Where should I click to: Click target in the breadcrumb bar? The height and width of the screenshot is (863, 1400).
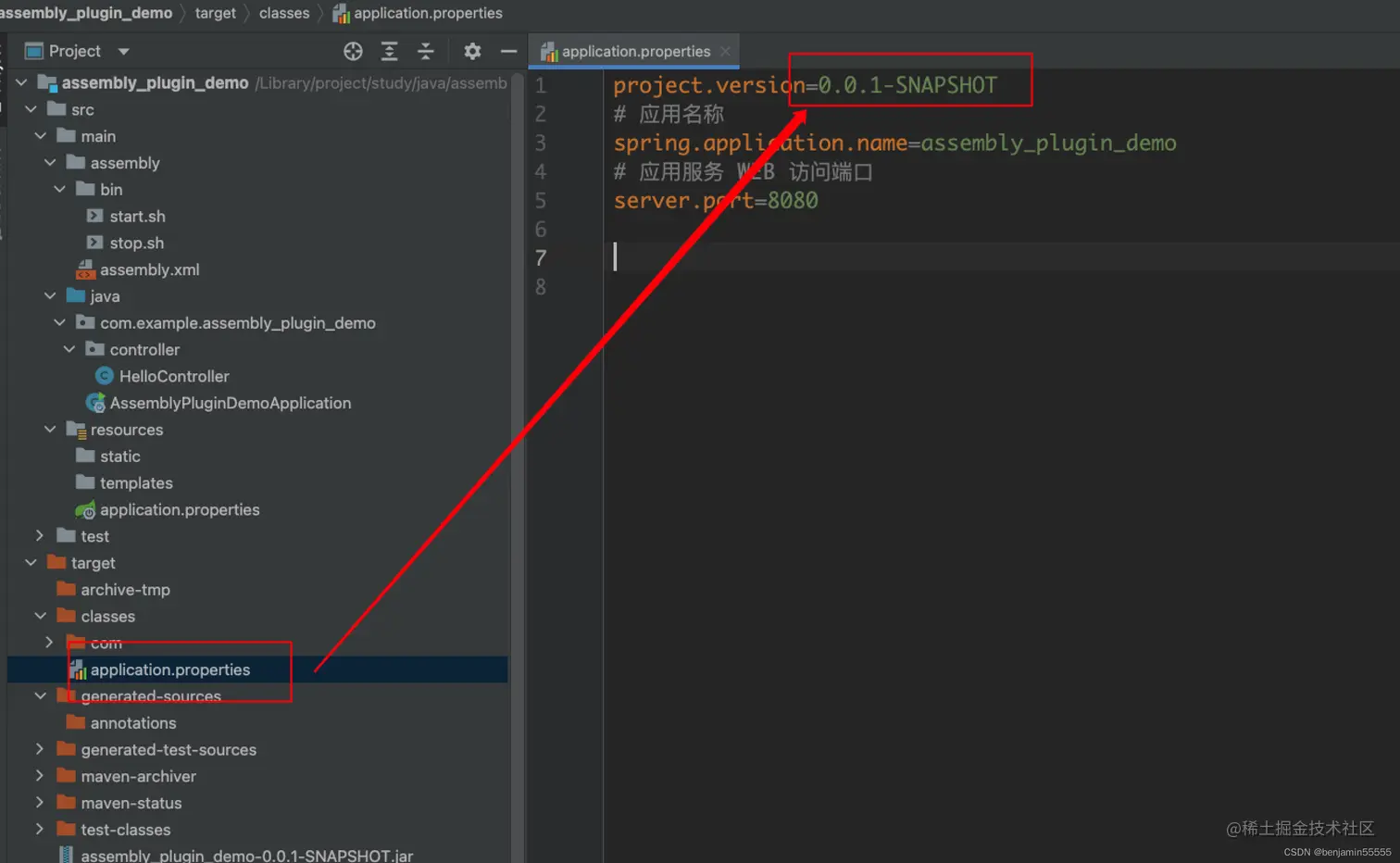click(x=215, y=13)
